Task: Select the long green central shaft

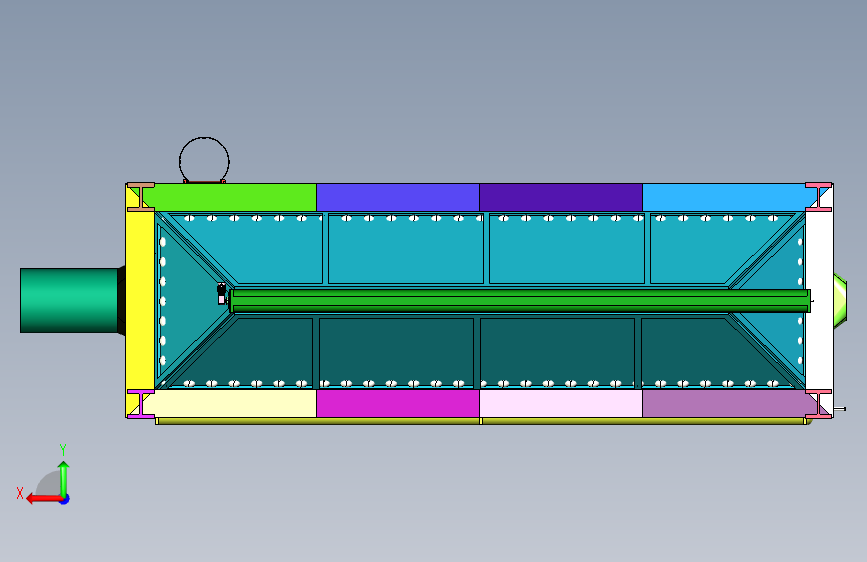Action: point(520,301)
